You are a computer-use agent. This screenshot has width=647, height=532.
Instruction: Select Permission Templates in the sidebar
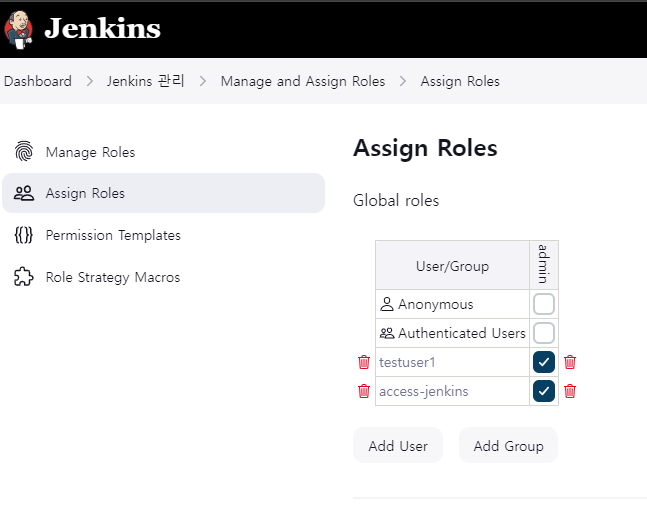click(x=113, y=235)
